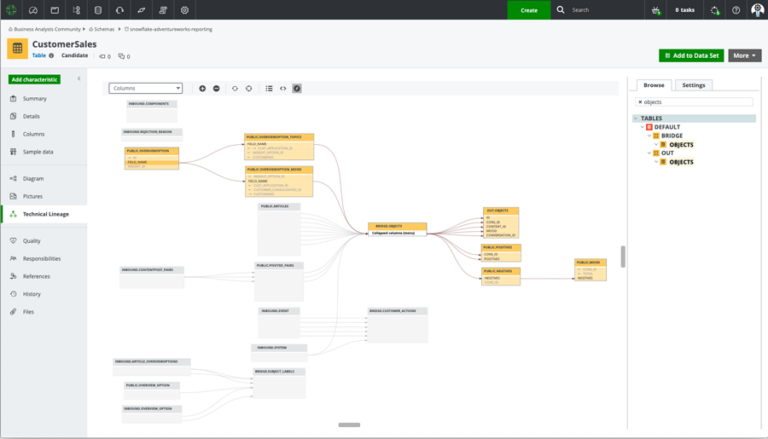Click the magnifier search icon
The height and width of the screenshot is (439, 768).
click(561, 10)
